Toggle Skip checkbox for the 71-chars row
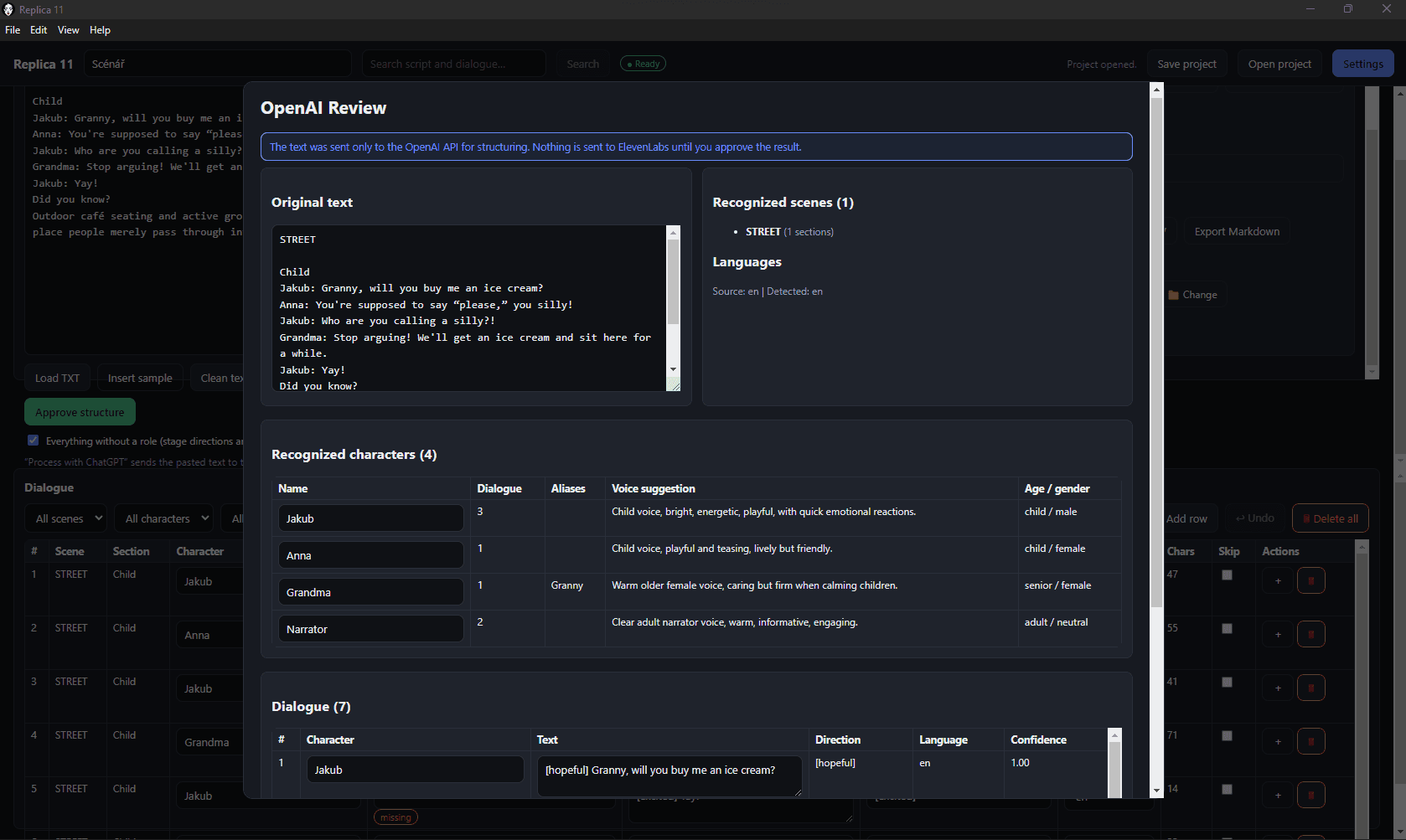This screenshot has height=840, width=1406. pos(1227,735)
